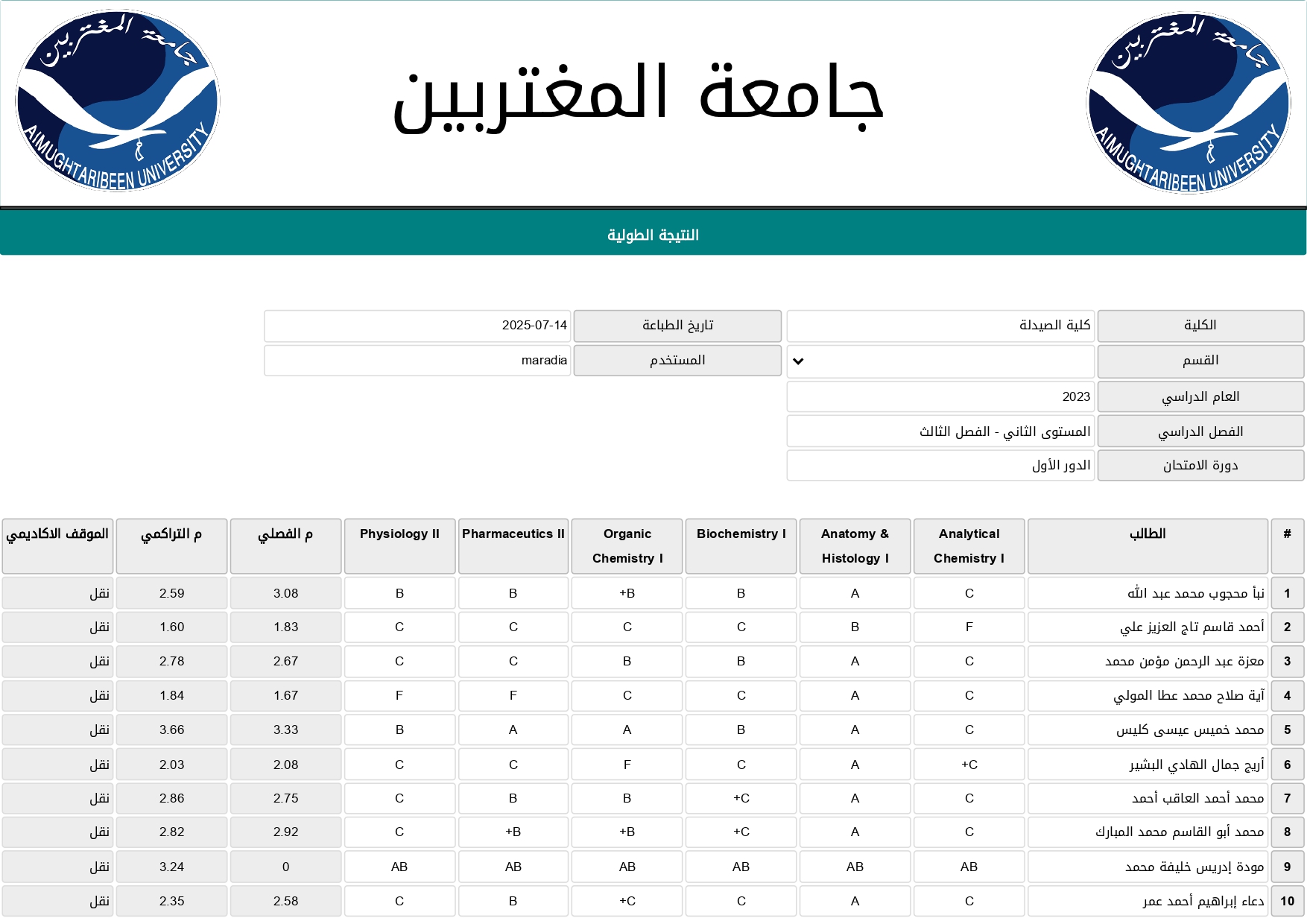
Task: Click the العام الدراسي label
Action: 1200,396
